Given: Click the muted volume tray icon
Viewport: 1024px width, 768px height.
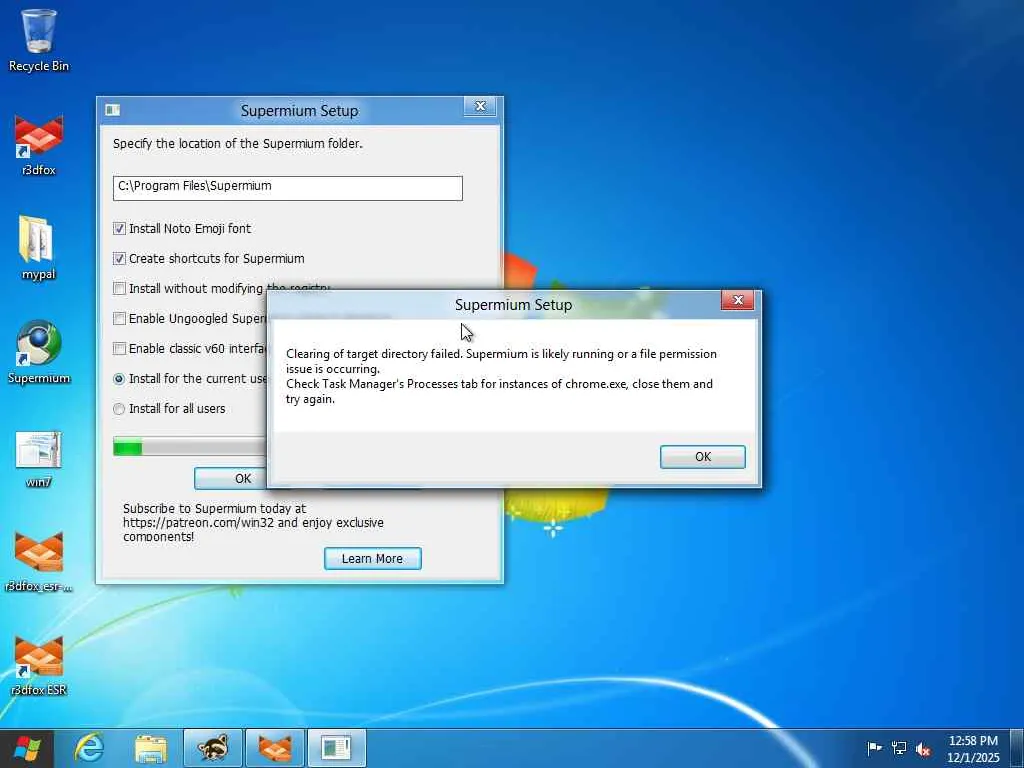Looking at the screenshot, I should coord(923,749).
